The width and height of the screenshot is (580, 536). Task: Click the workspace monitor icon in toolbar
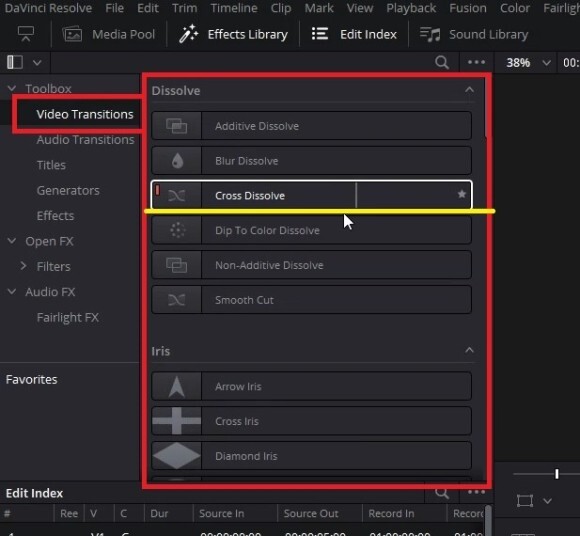26,34
